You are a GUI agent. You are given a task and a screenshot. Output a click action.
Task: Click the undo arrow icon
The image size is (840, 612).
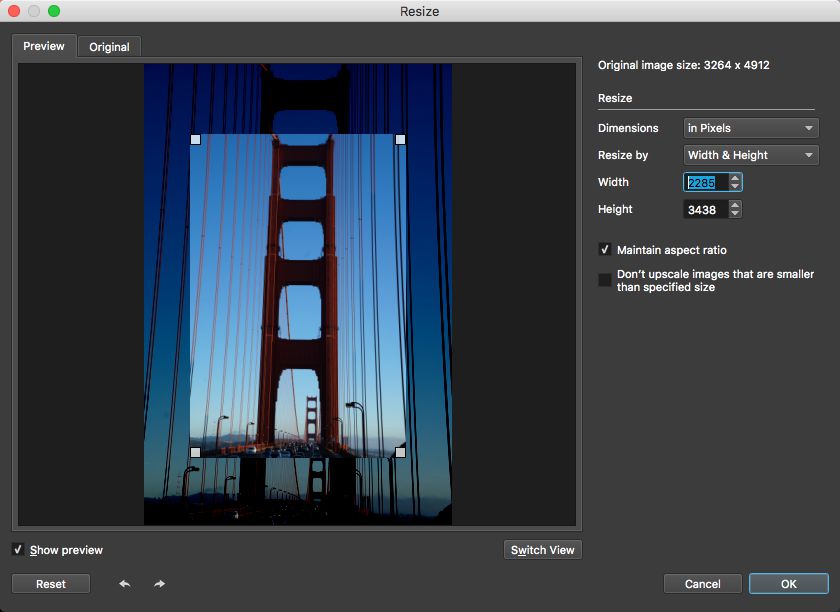point(125,584)
